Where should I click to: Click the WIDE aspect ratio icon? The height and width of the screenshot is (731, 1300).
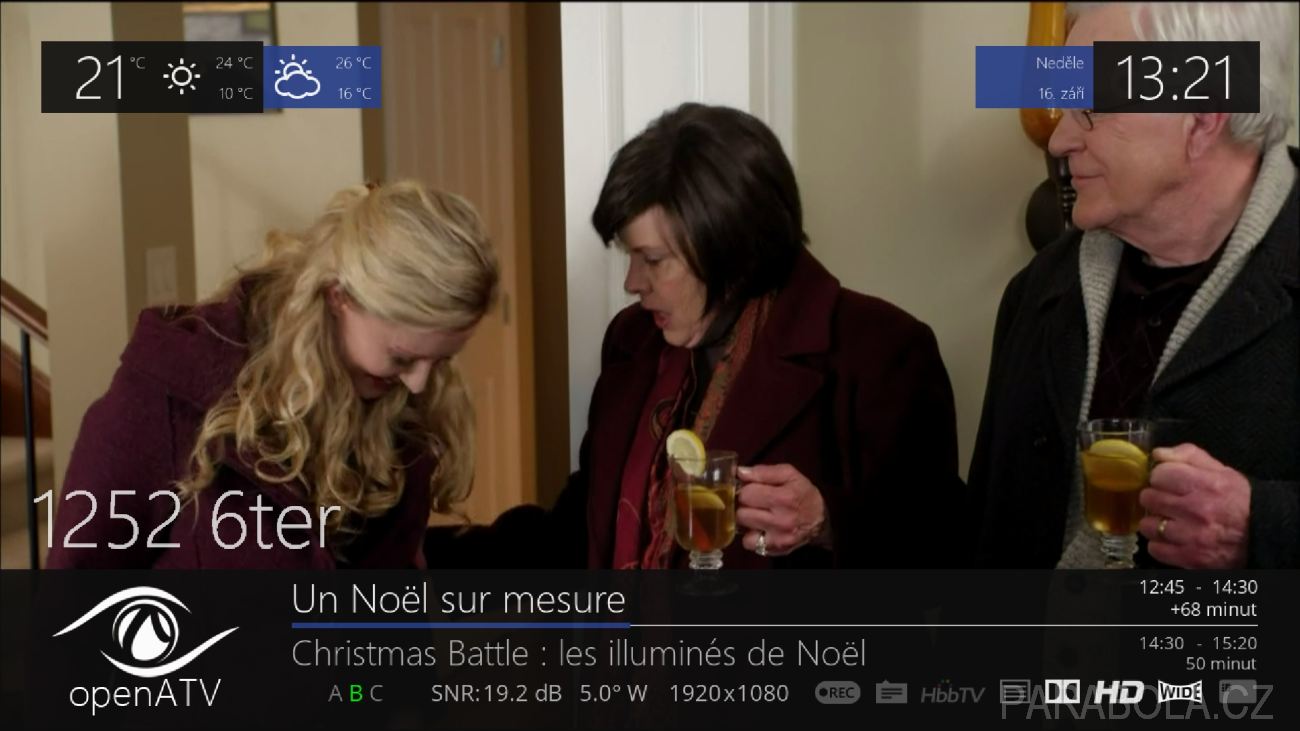[1179, 692]
